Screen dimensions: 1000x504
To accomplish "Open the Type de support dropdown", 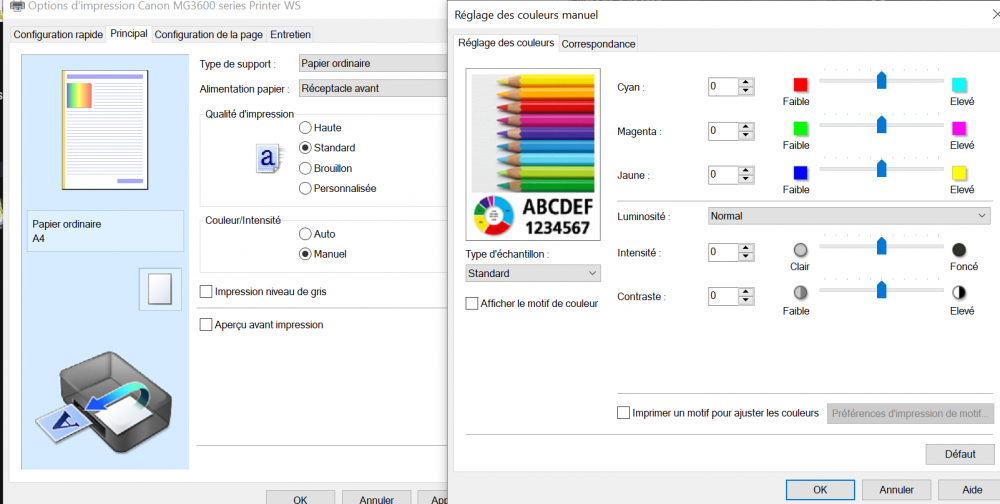I will 372,63.
